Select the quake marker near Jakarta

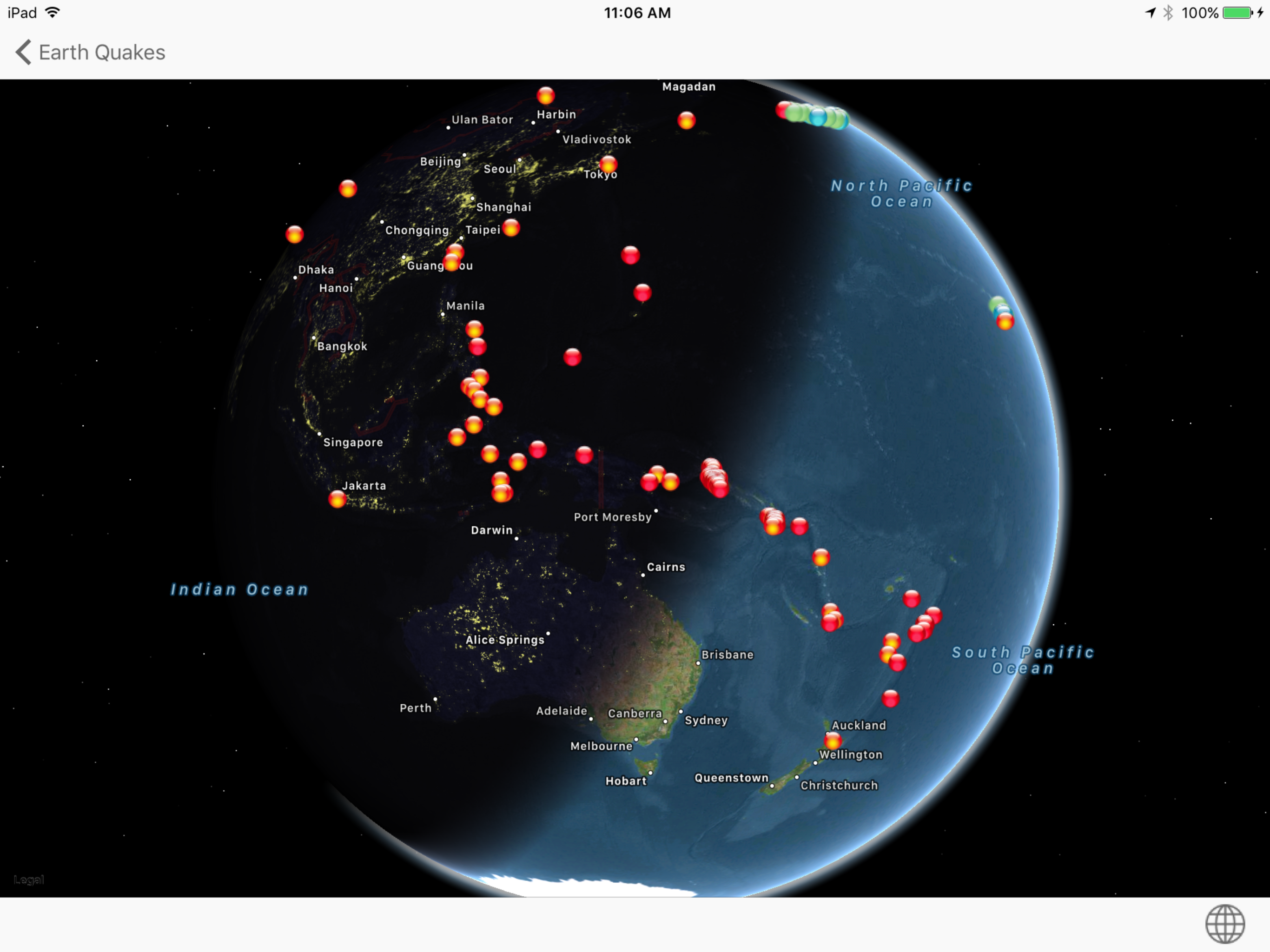[x=337, y=498]
